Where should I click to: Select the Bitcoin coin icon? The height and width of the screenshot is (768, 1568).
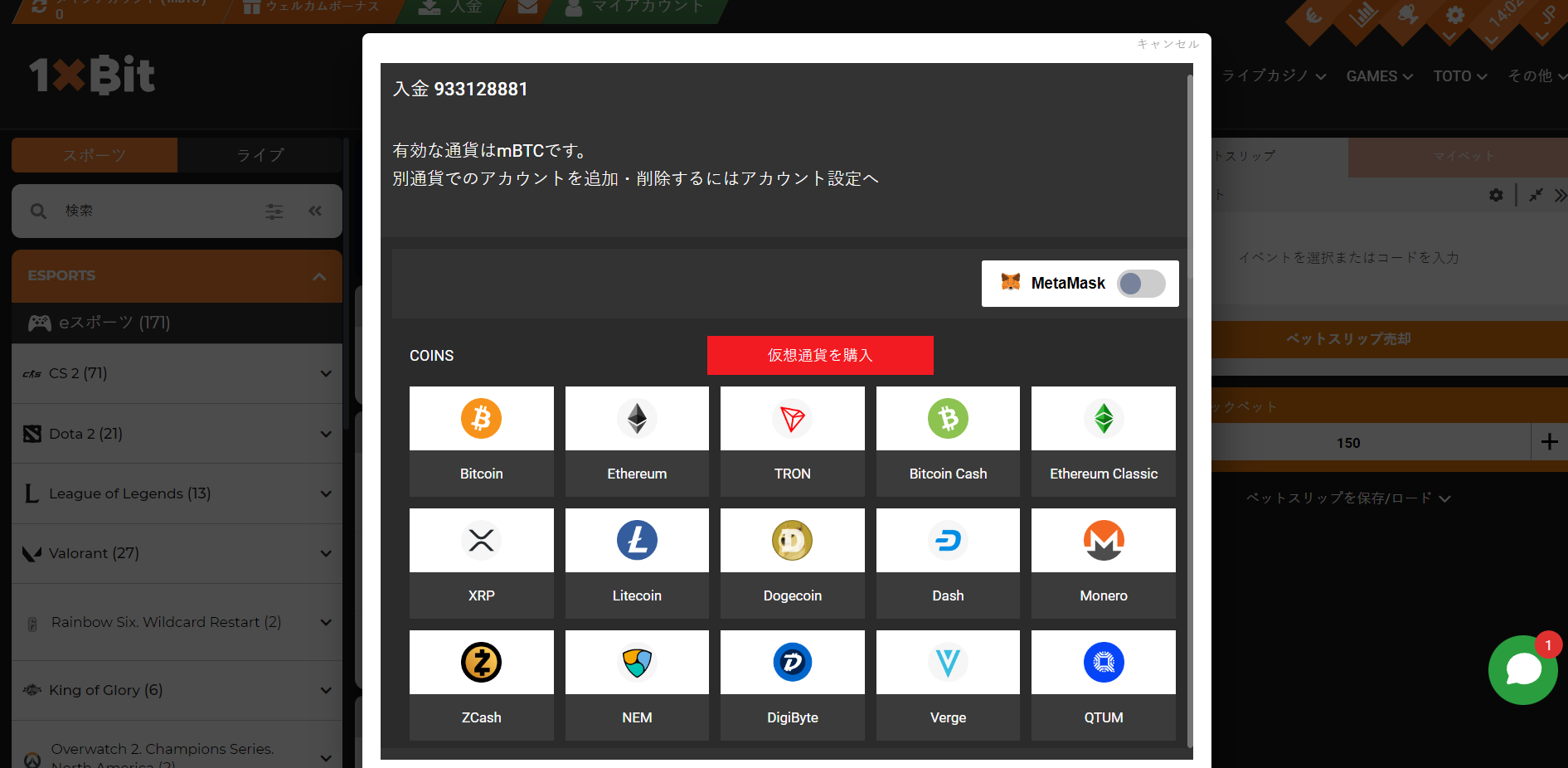(x=481, y=419)
